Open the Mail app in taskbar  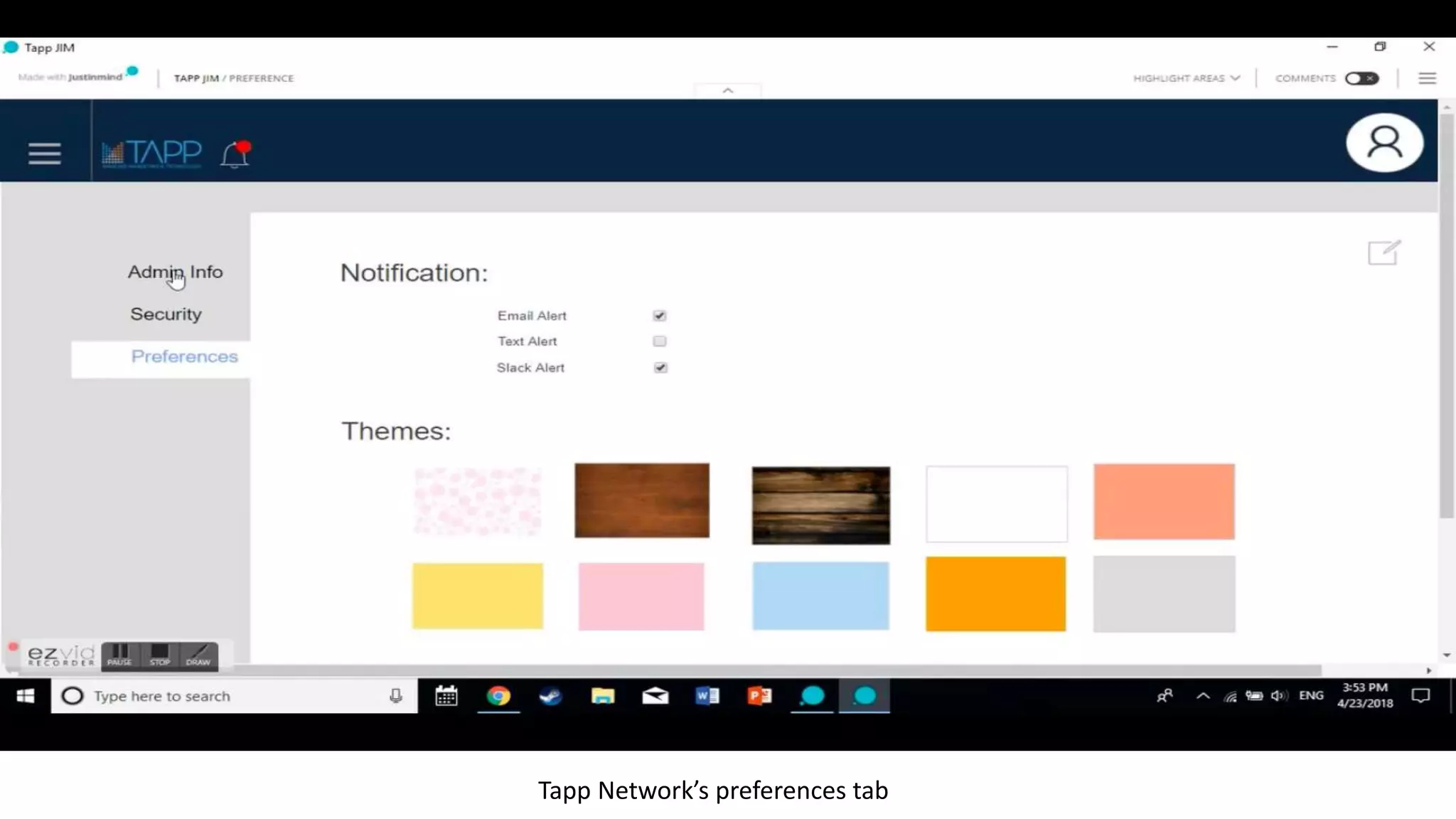point(655,696)
